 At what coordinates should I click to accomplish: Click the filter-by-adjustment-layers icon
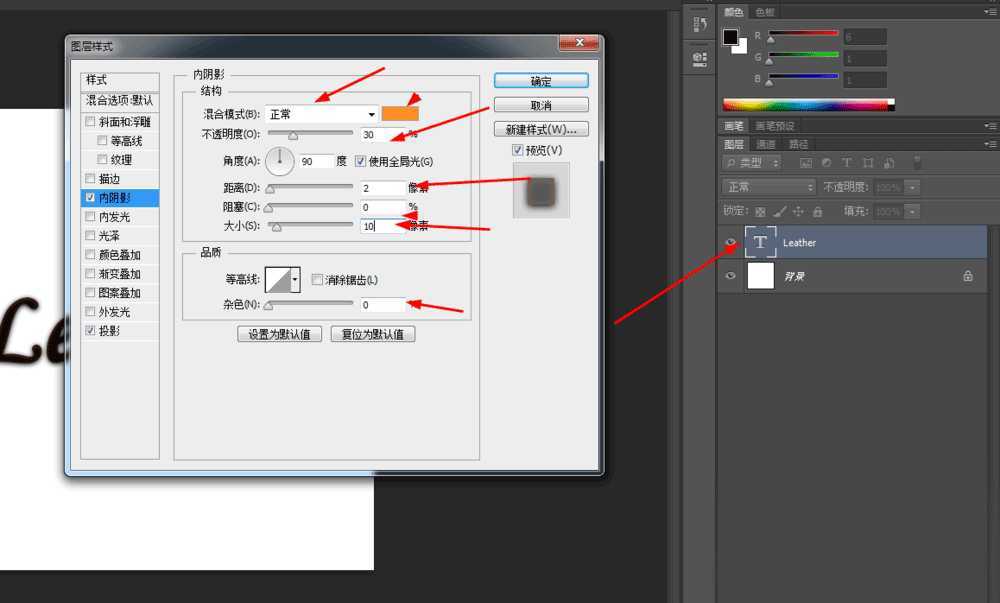[827, 162]
